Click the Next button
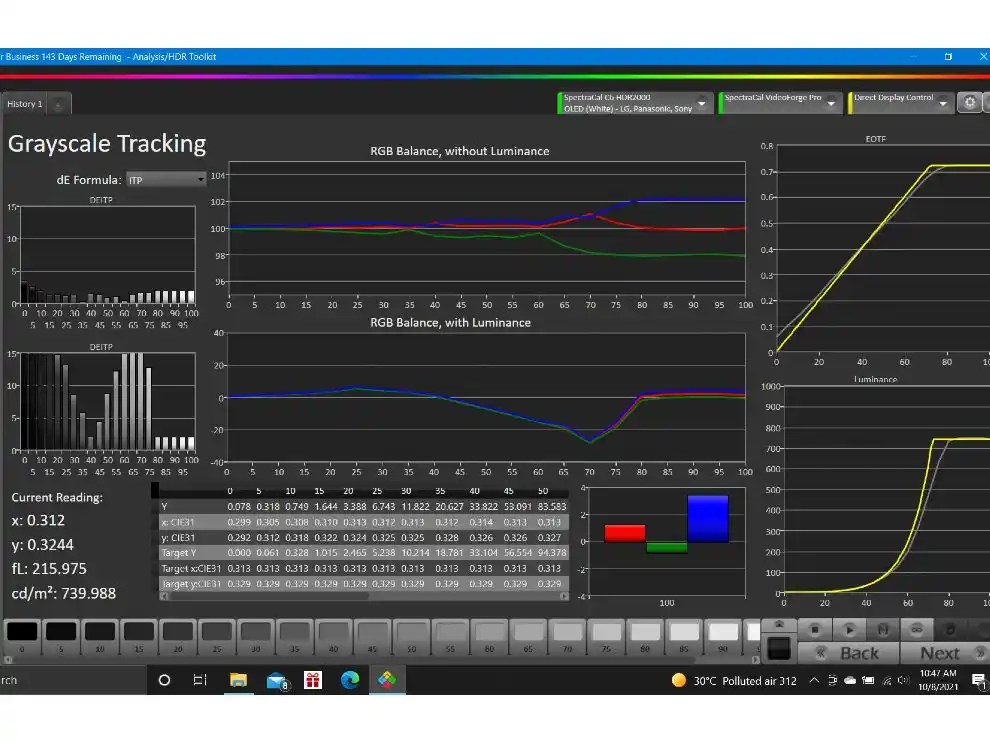 point(945,653)
